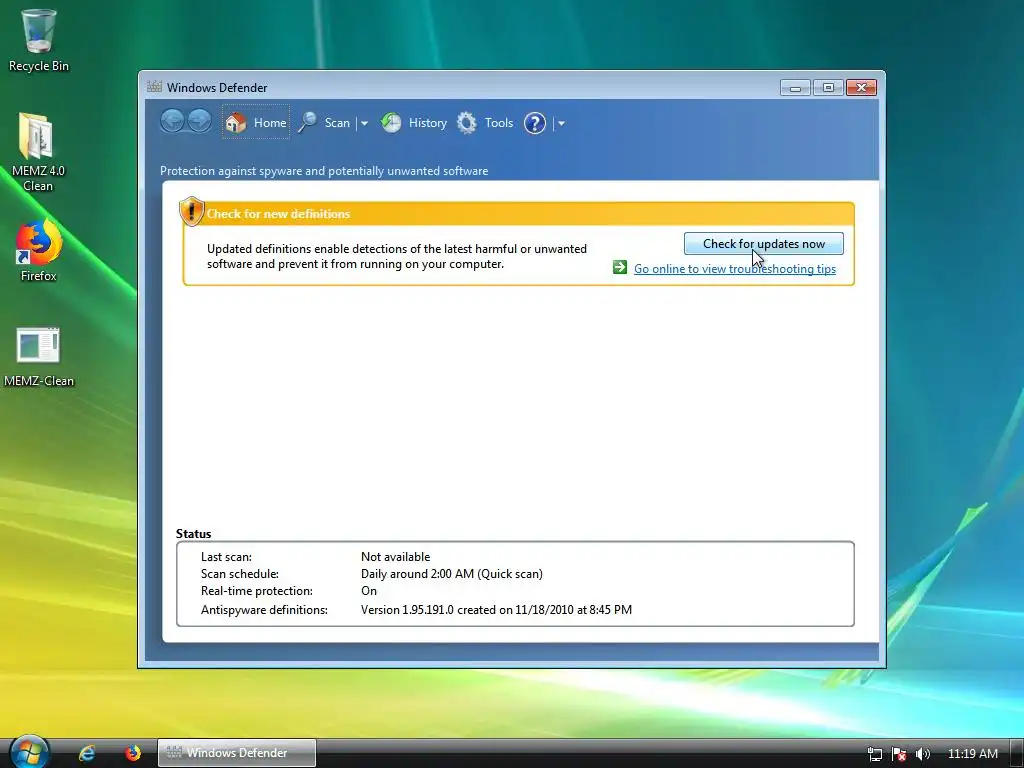Launch Firefox from quick launch bar
Image resolution: width=1024 pixels, height=768 pixels.
click(133, 753)
